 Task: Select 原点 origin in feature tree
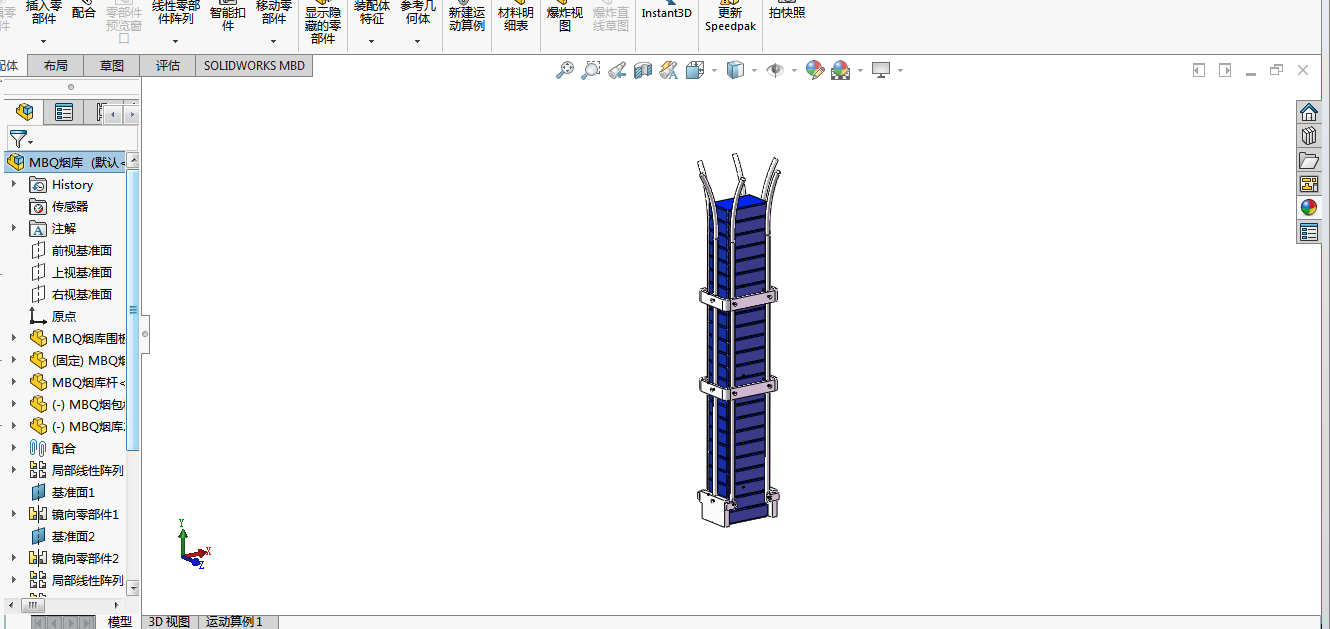point(64,316)
